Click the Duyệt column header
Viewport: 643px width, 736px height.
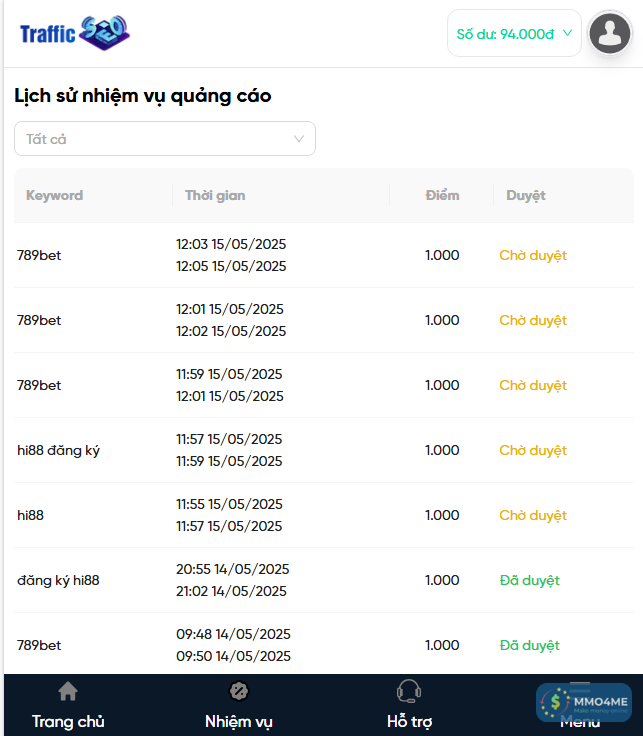pos(526,196)
